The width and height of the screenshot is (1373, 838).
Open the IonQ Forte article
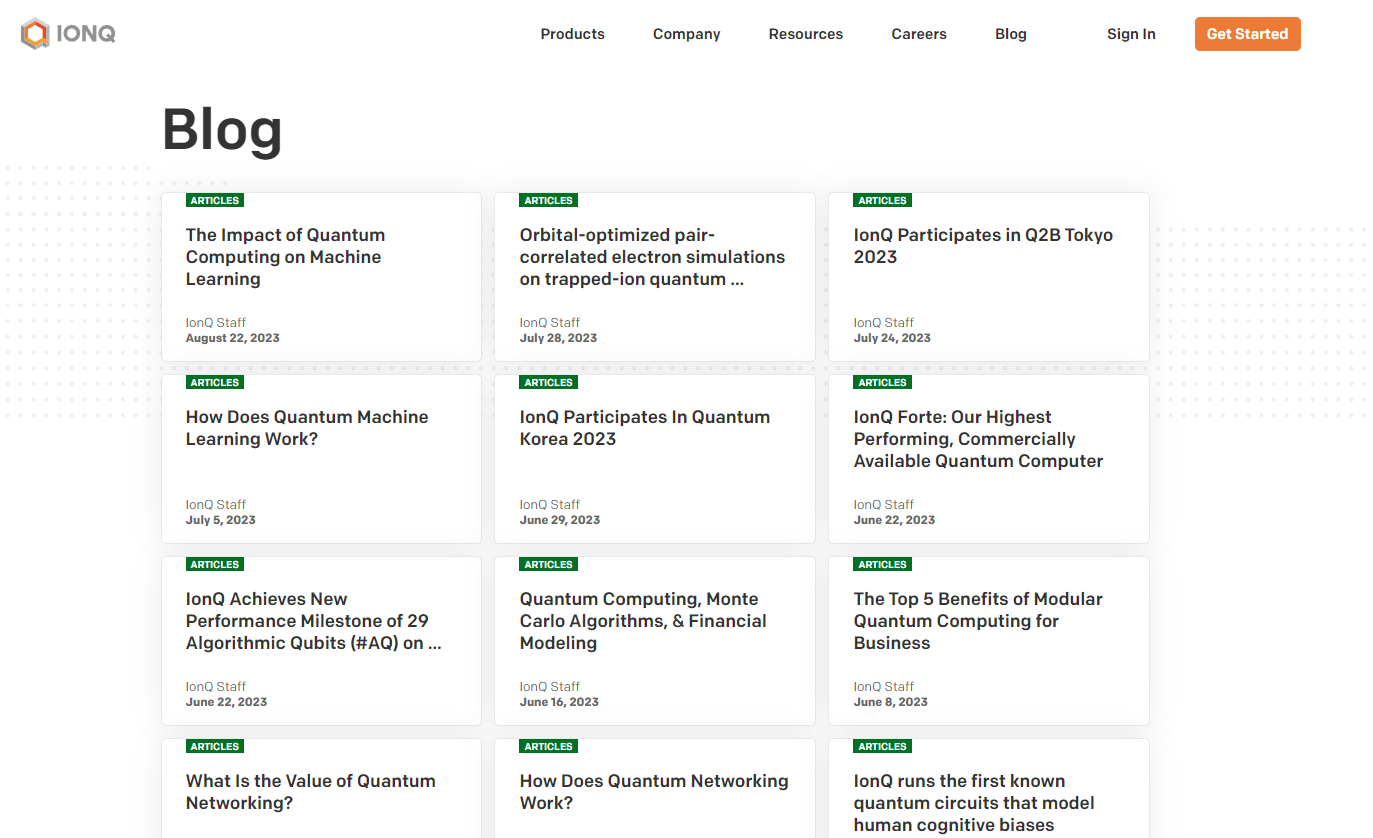(978, 439)
